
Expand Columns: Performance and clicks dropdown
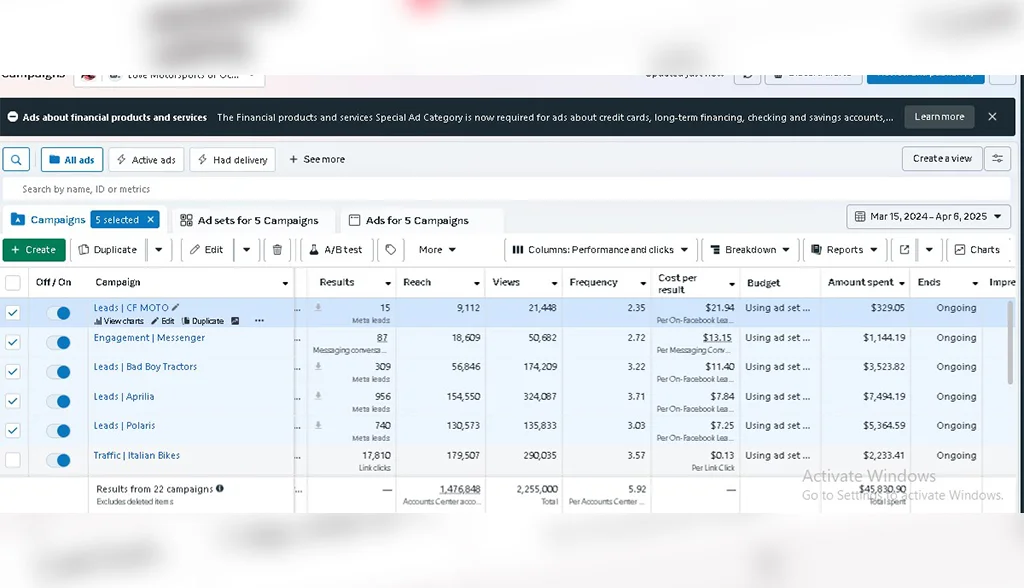[x=600, y=250]
